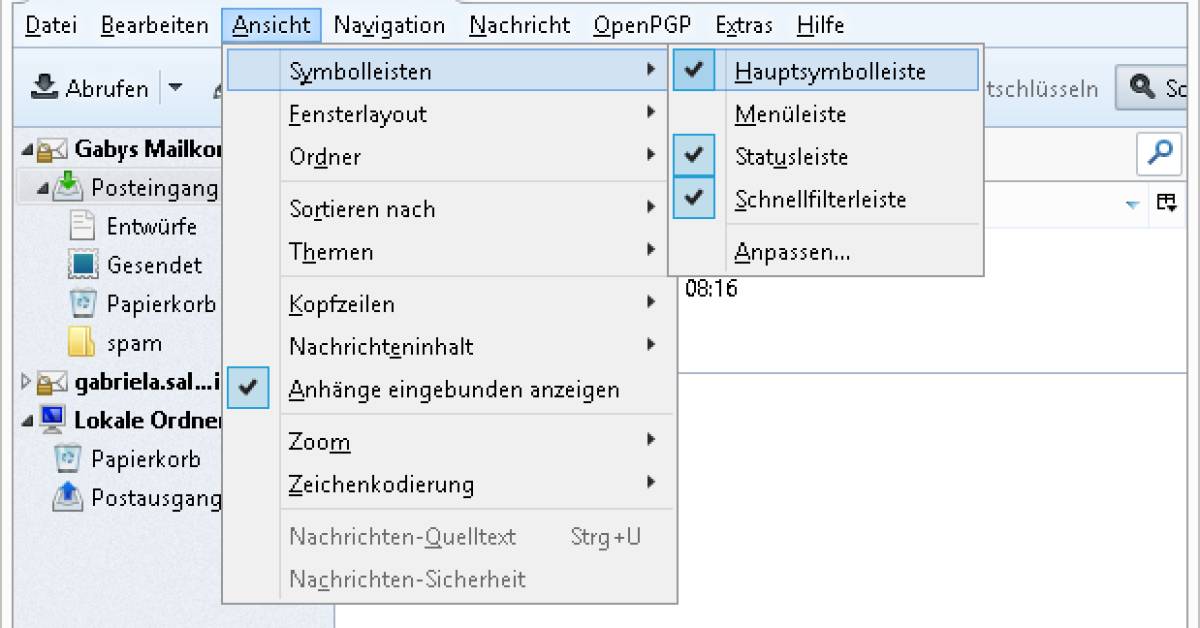Select the Posteingang inbox icon
The height and width of the screenshot is (628, 1200).
(x=68, y=187)
